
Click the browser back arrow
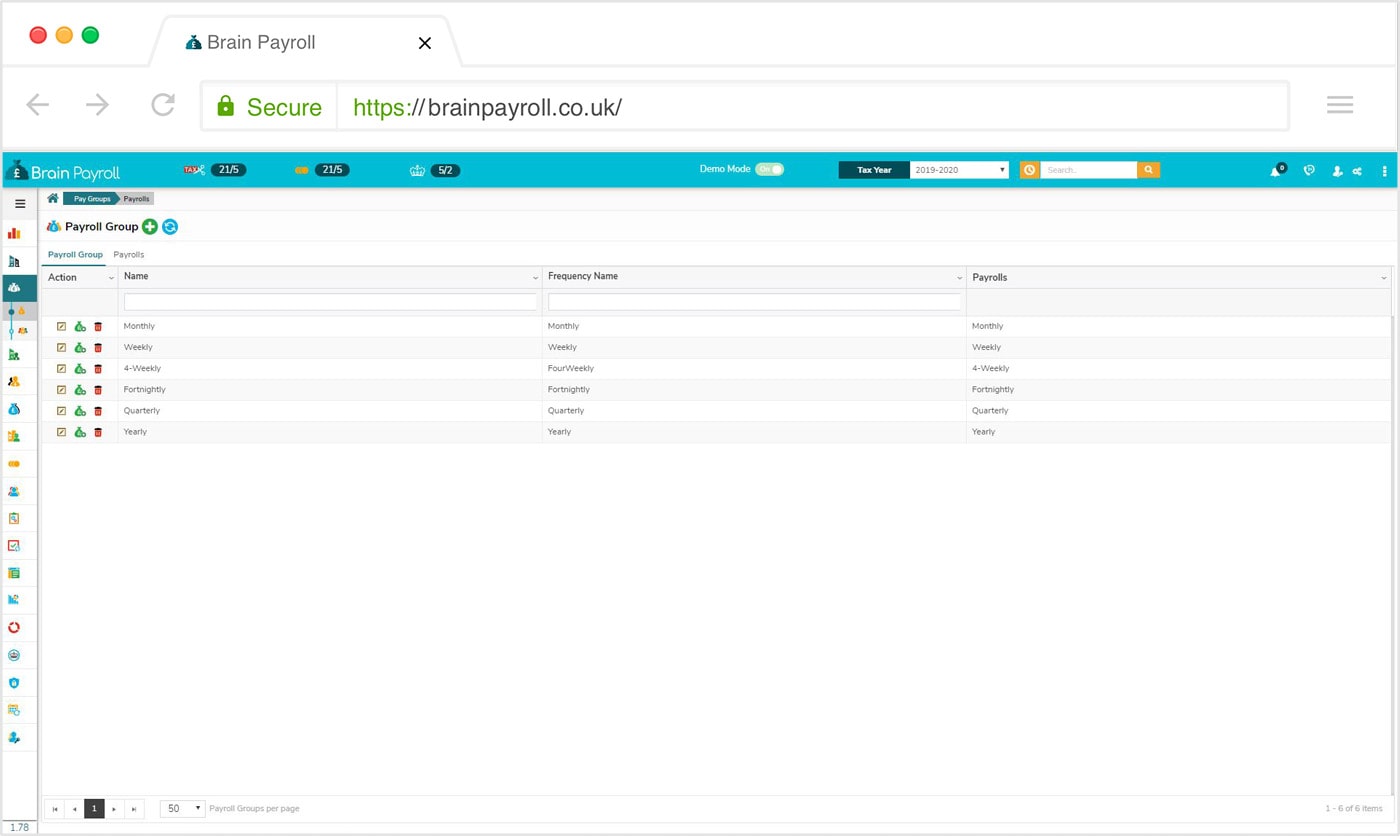pos(38,104)
